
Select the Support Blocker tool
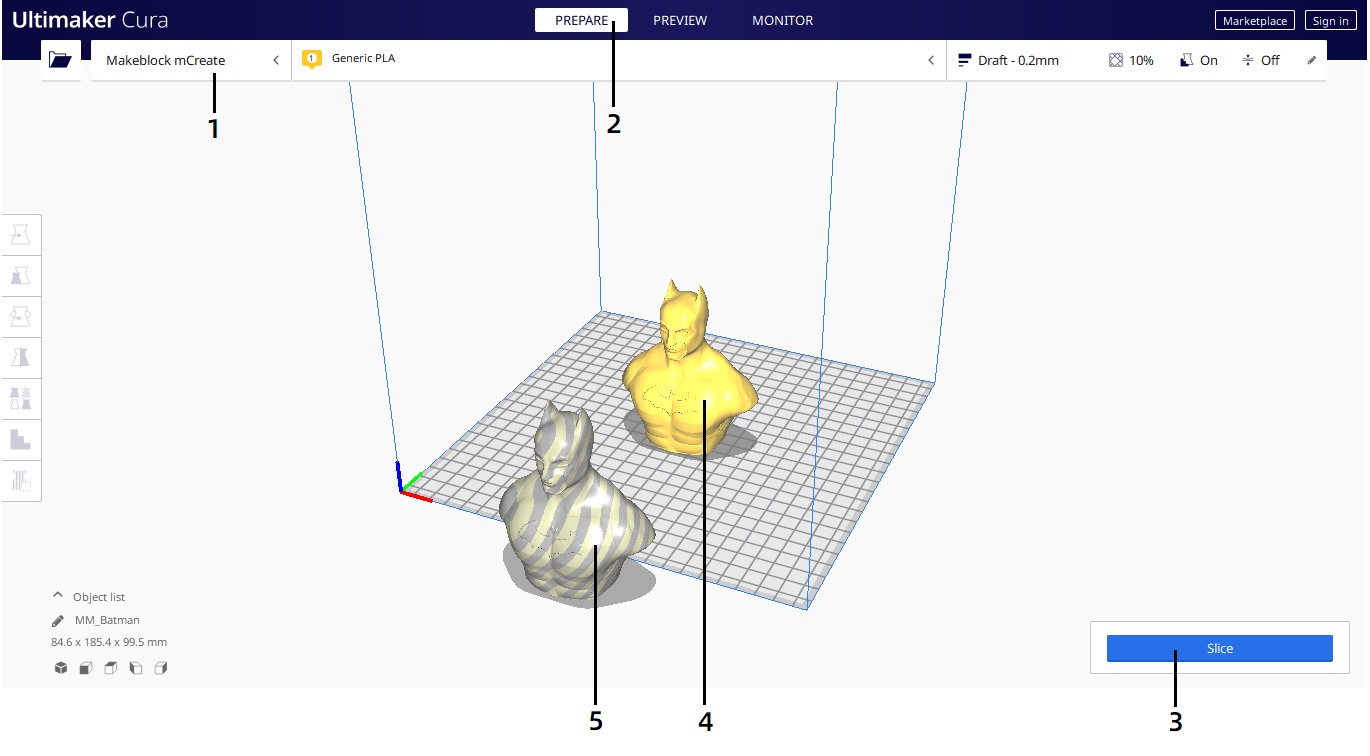coord(21,440)
